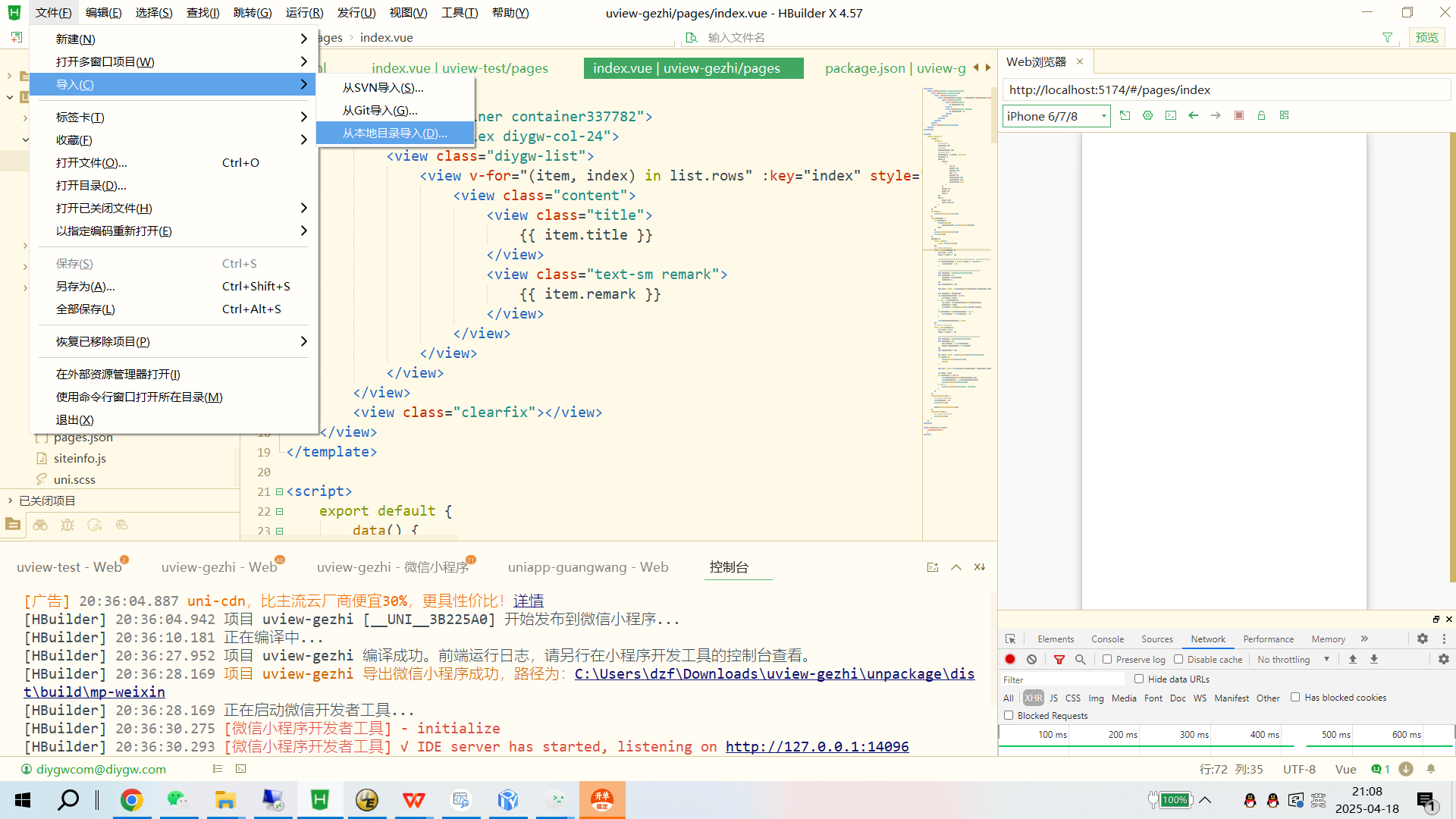Screen dimensions: 1456x819
Task: Enable the Preserve log checkbox
Action: (1107, 659)
